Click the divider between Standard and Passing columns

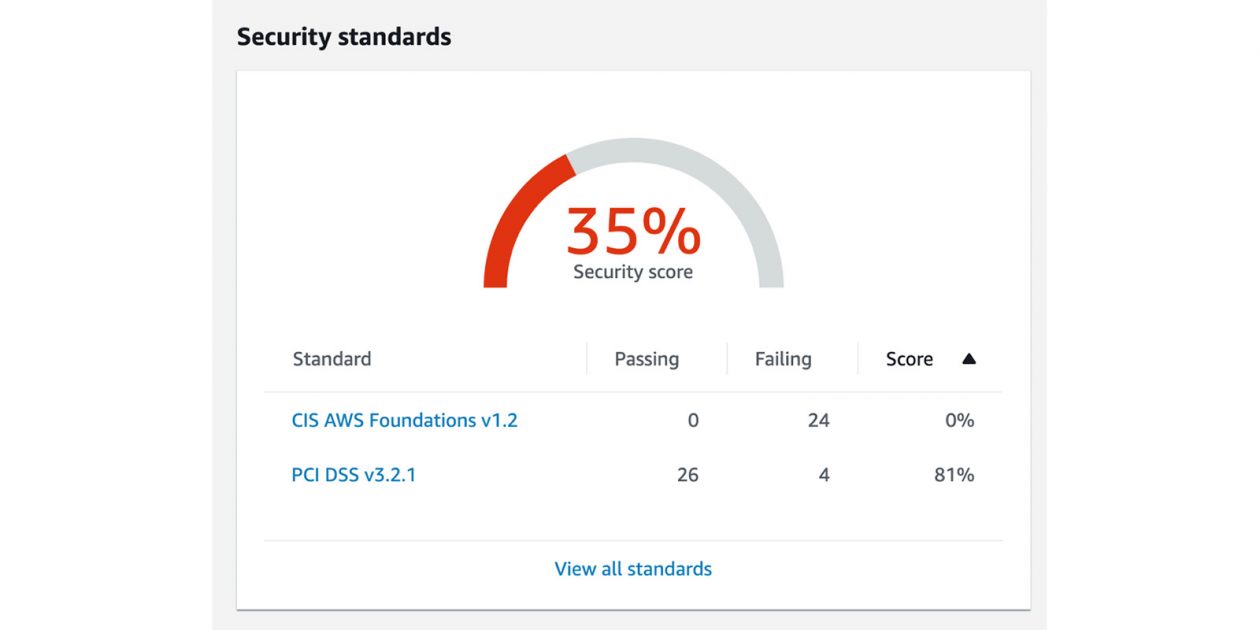[586, 359]
